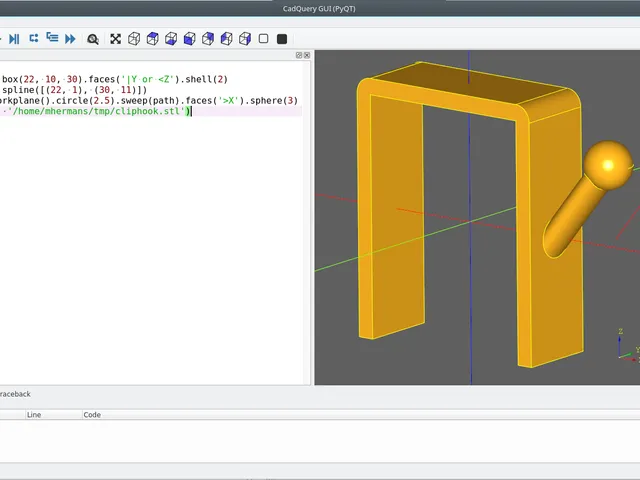The width and height of the screenshot is (640, 480).
Task: Switch to front view cube
Action: pyautogui.click(x=189, y=39)
